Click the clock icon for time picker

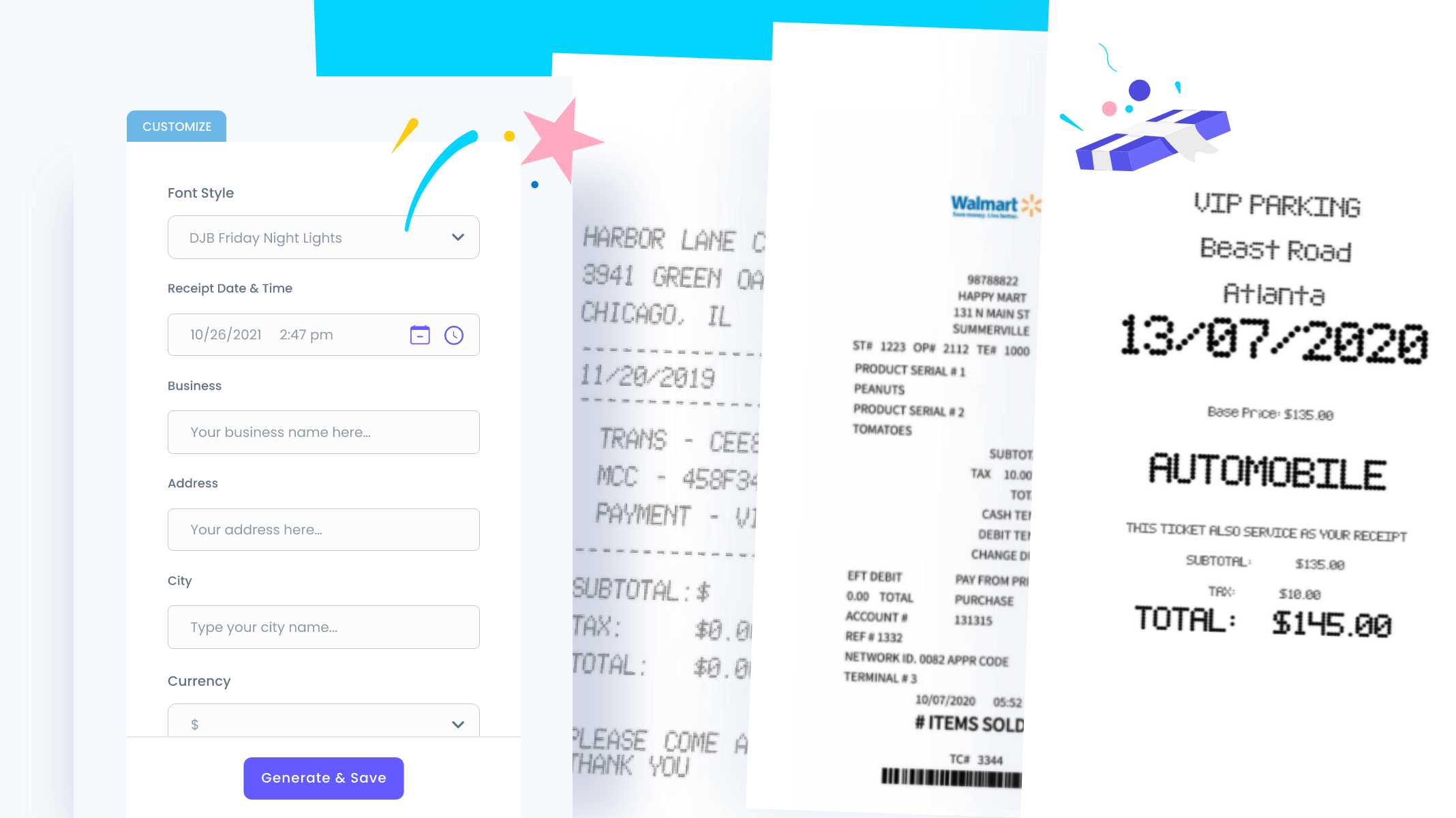454,335
